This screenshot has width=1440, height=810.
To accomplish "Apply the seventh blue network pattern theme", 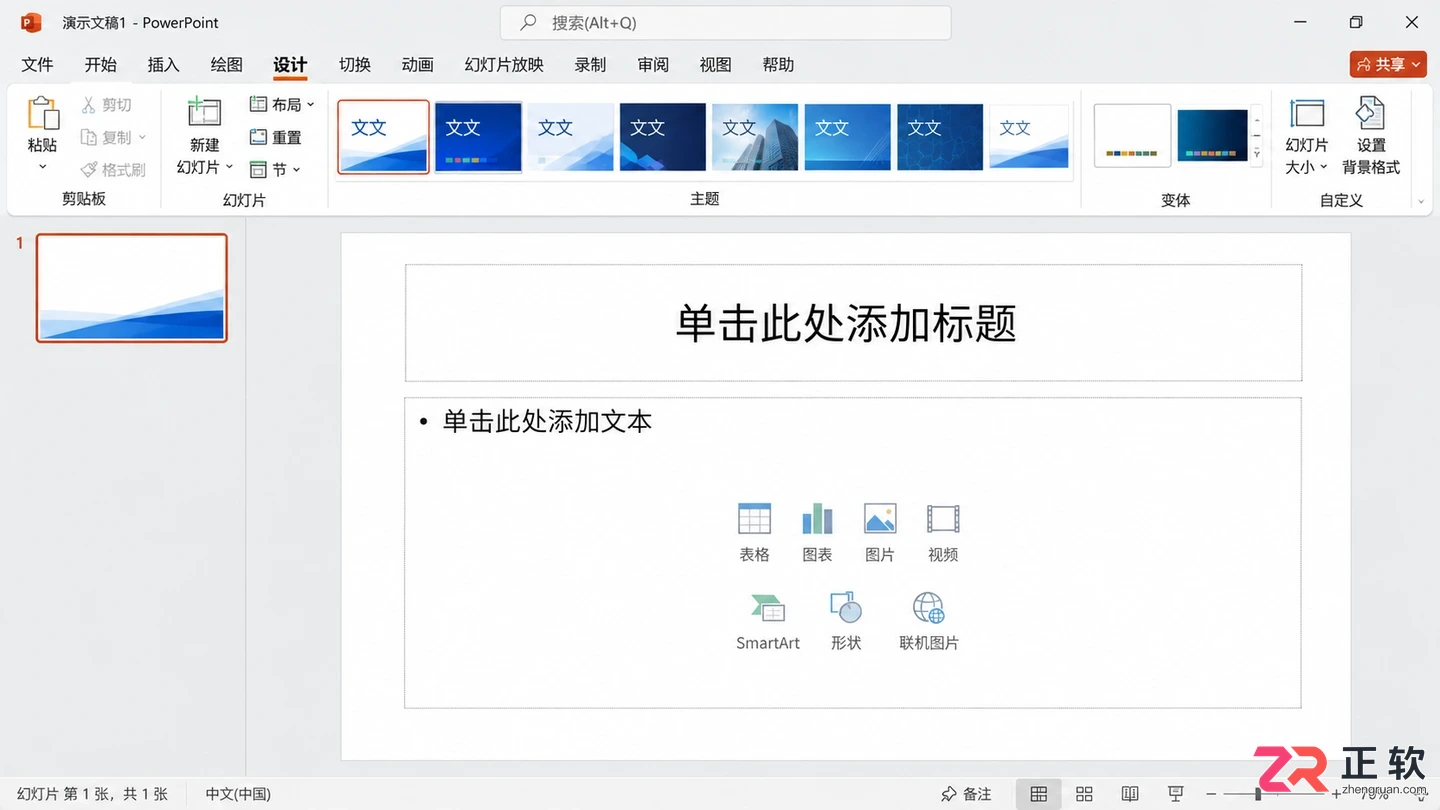I will tap(940, 137).
